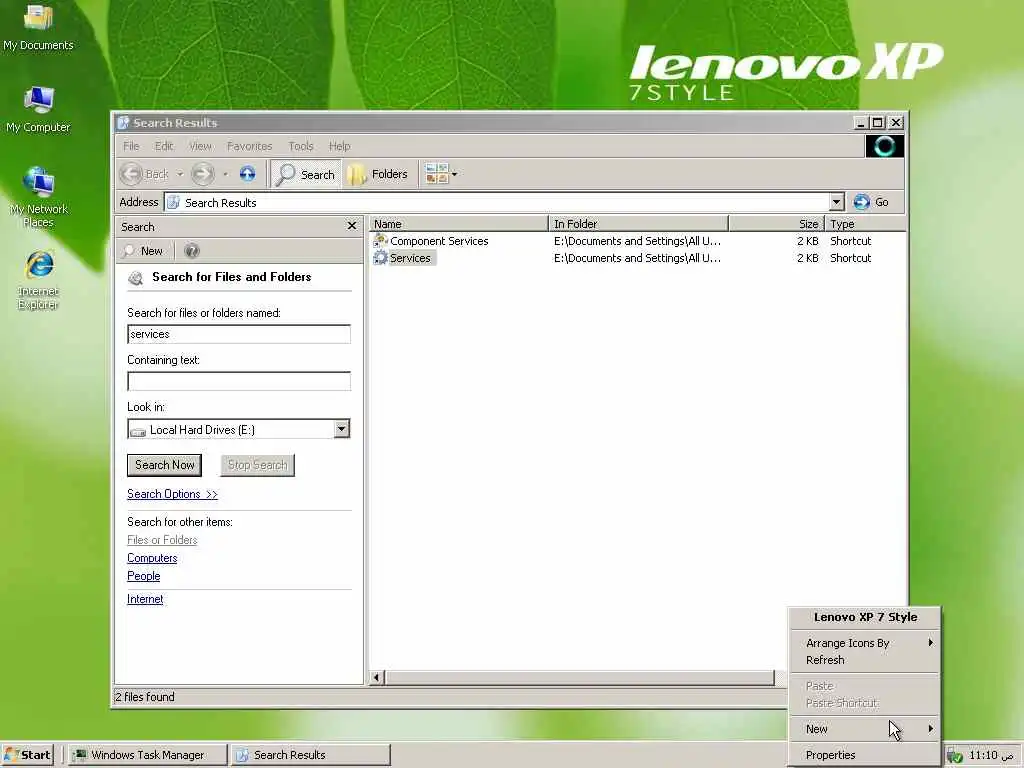
Task: Click the Files or Folders link
Action: coord(162,540)
